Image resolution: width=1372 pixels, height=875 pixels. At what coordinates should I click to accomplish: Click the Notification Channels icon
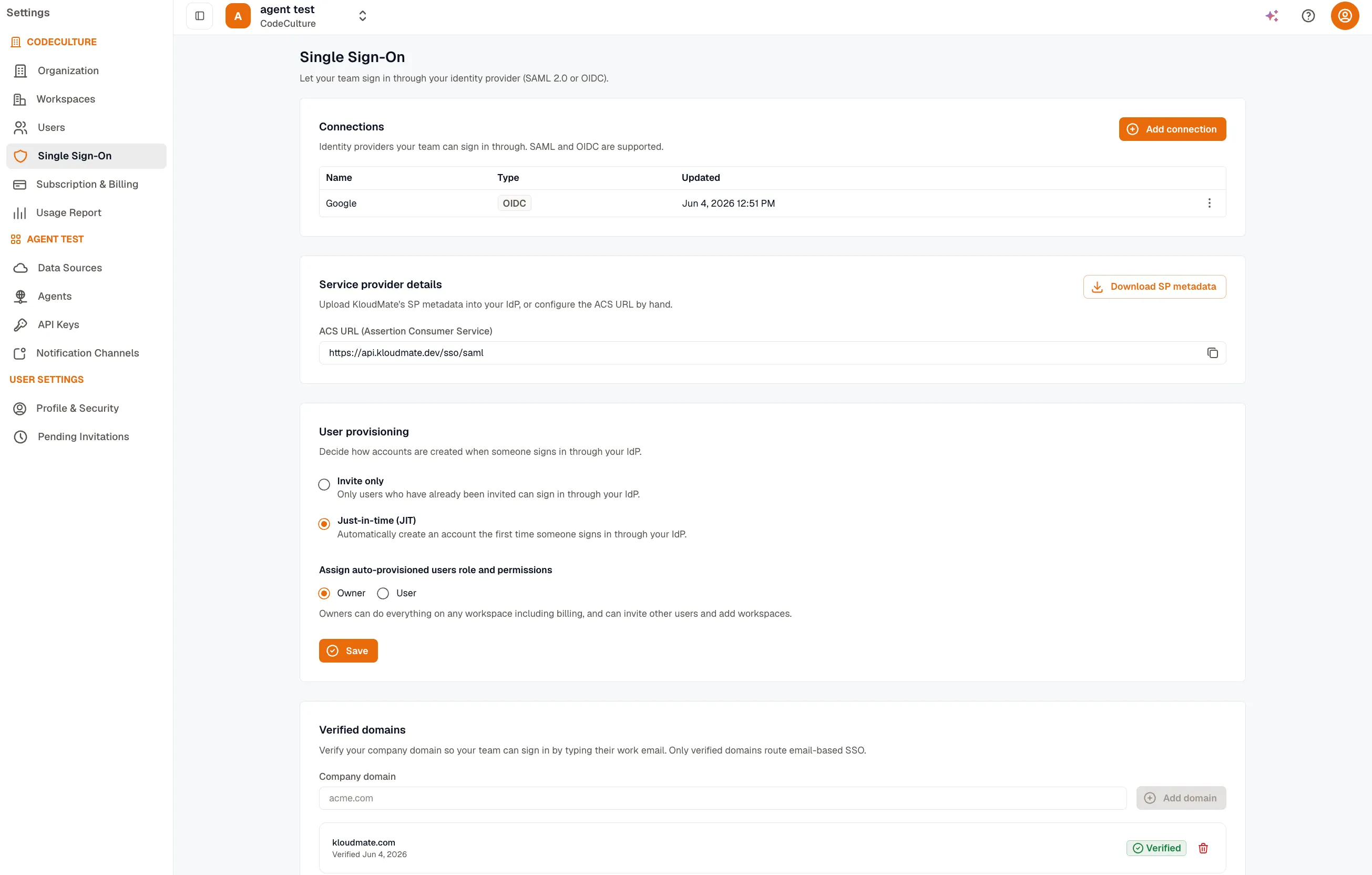coord(20,353)
